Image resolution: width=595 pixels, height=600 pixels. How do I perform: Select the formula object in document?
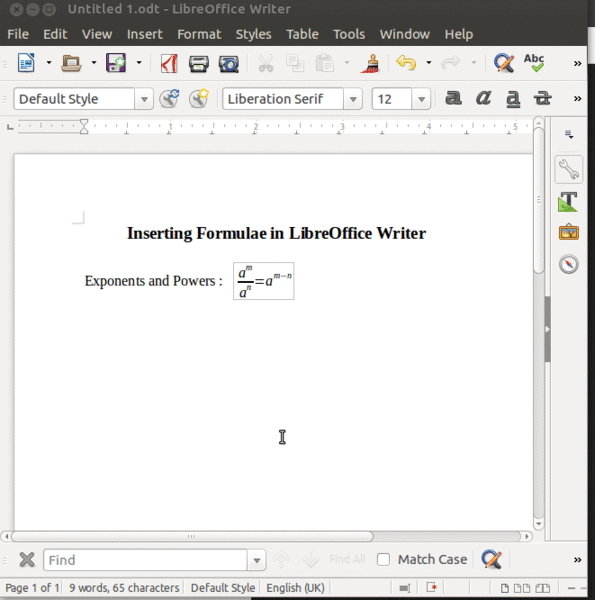pyautogui.click(x=264, y=281)
